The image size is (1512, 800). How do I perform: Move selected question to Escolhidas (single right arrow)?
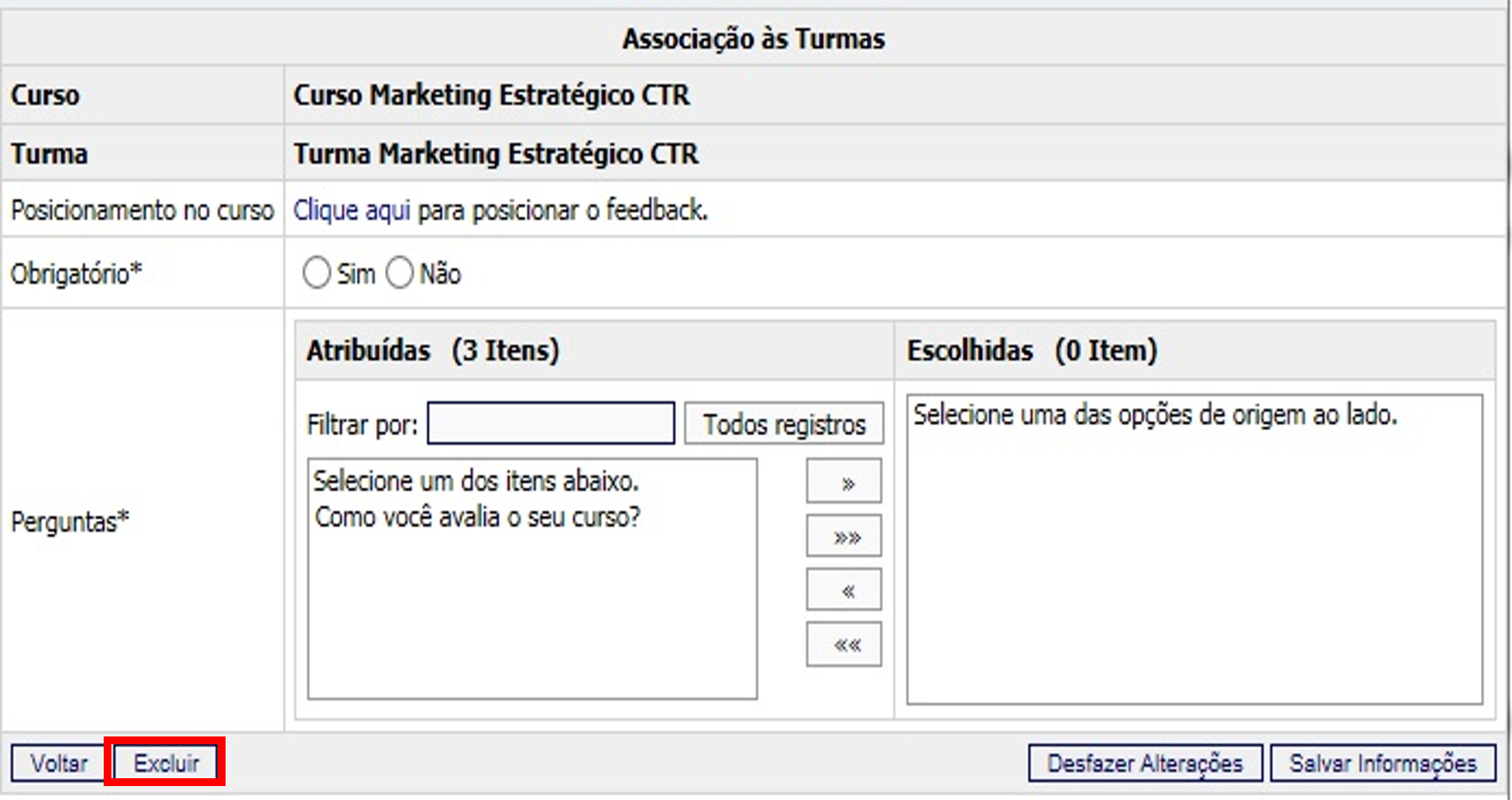pyautogui.click(x=843, y=482)
